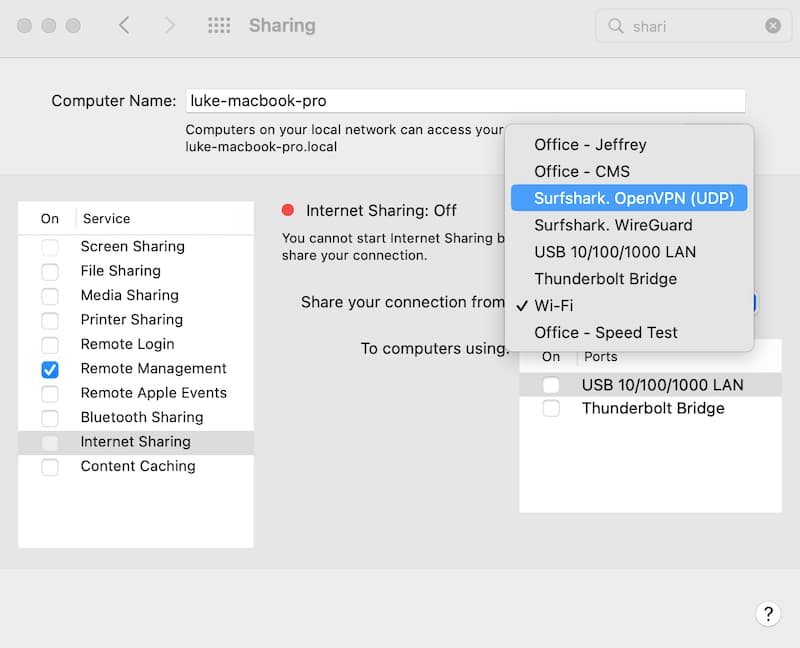Viewport: 800px width, 648px height.
Task: Choose Office - CMS from dropdown
Action: [629, 171]
